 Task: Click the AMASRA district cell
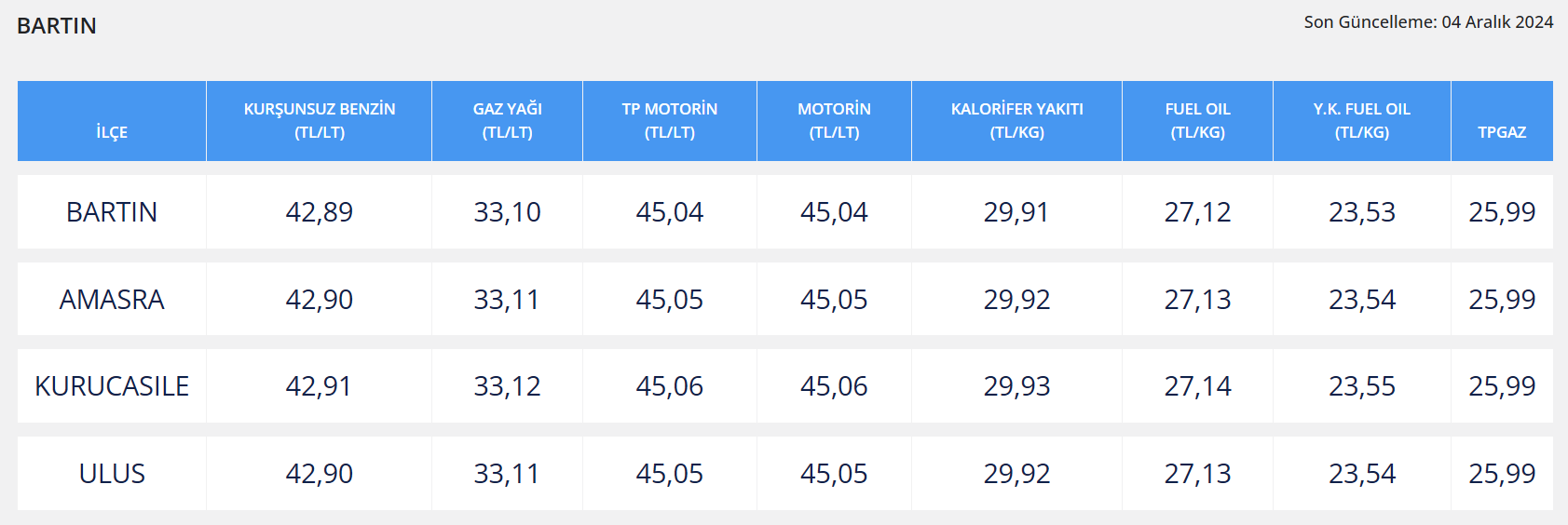tap(112, 300)
